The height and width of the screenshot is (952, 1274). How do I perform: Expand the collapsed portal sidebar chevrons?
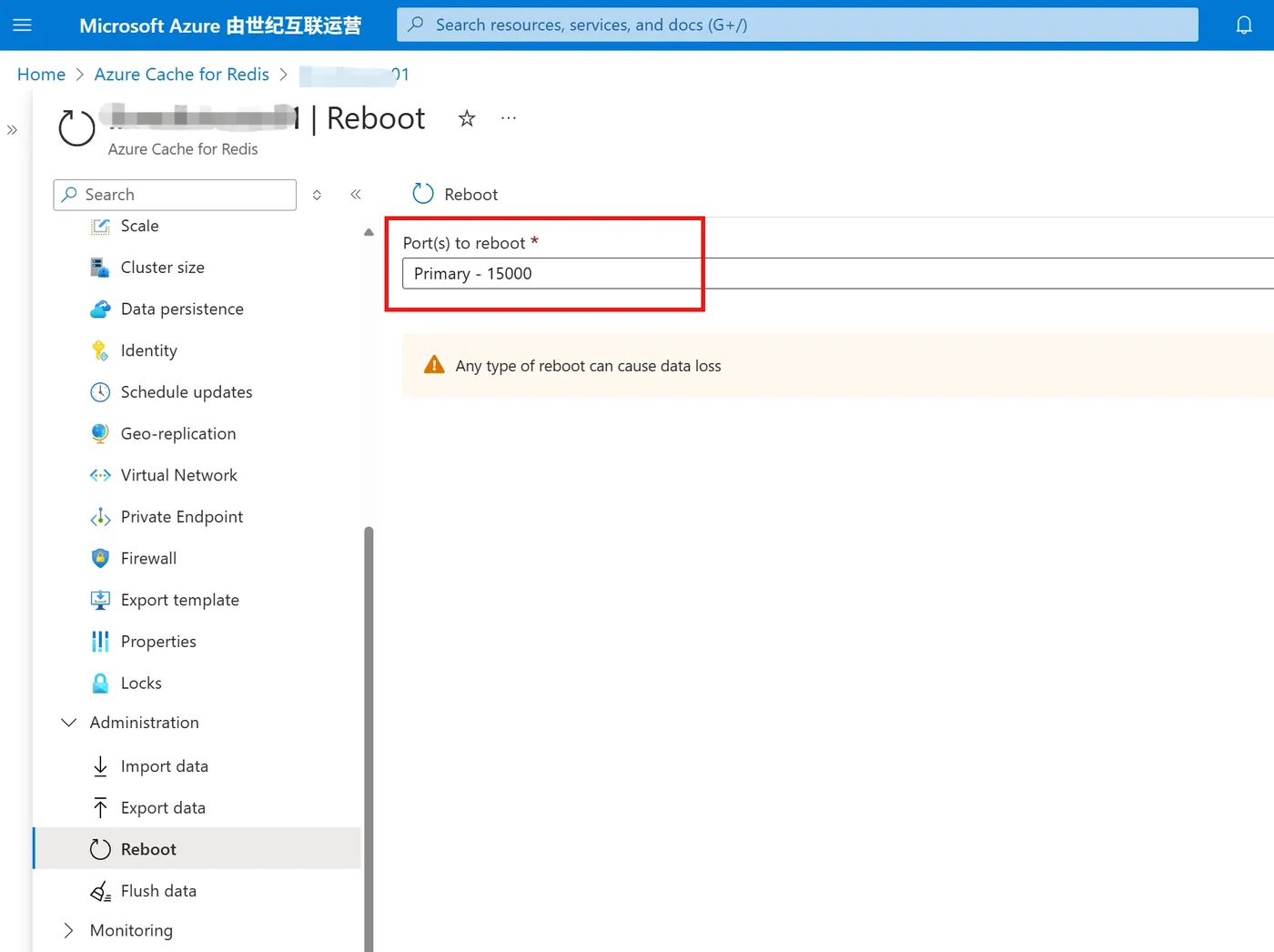coord(12,130)
